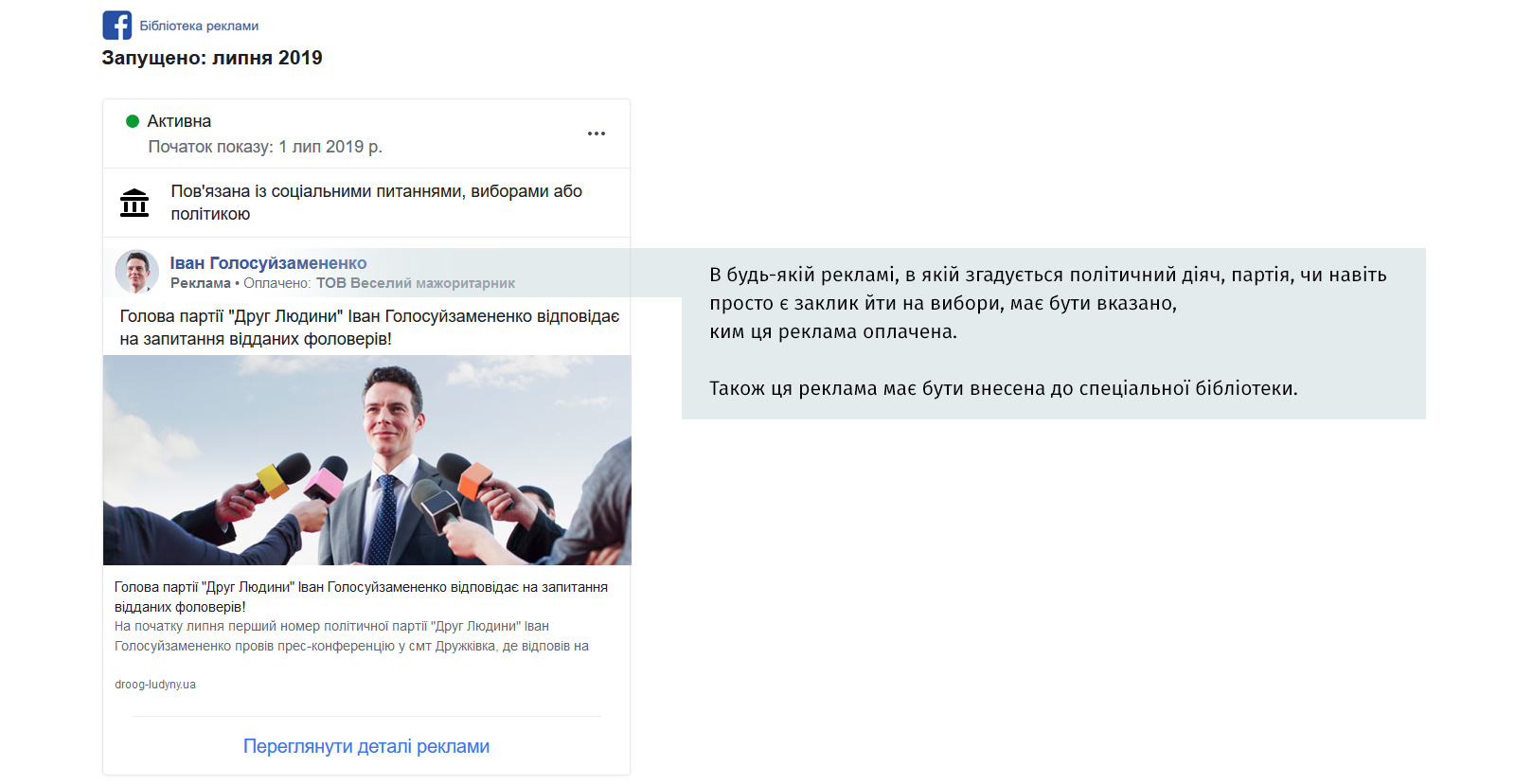This screenshot has height=784, width=1515.
Task: Open the Бібліотека реклами link
Action: (x=199, y=27)
